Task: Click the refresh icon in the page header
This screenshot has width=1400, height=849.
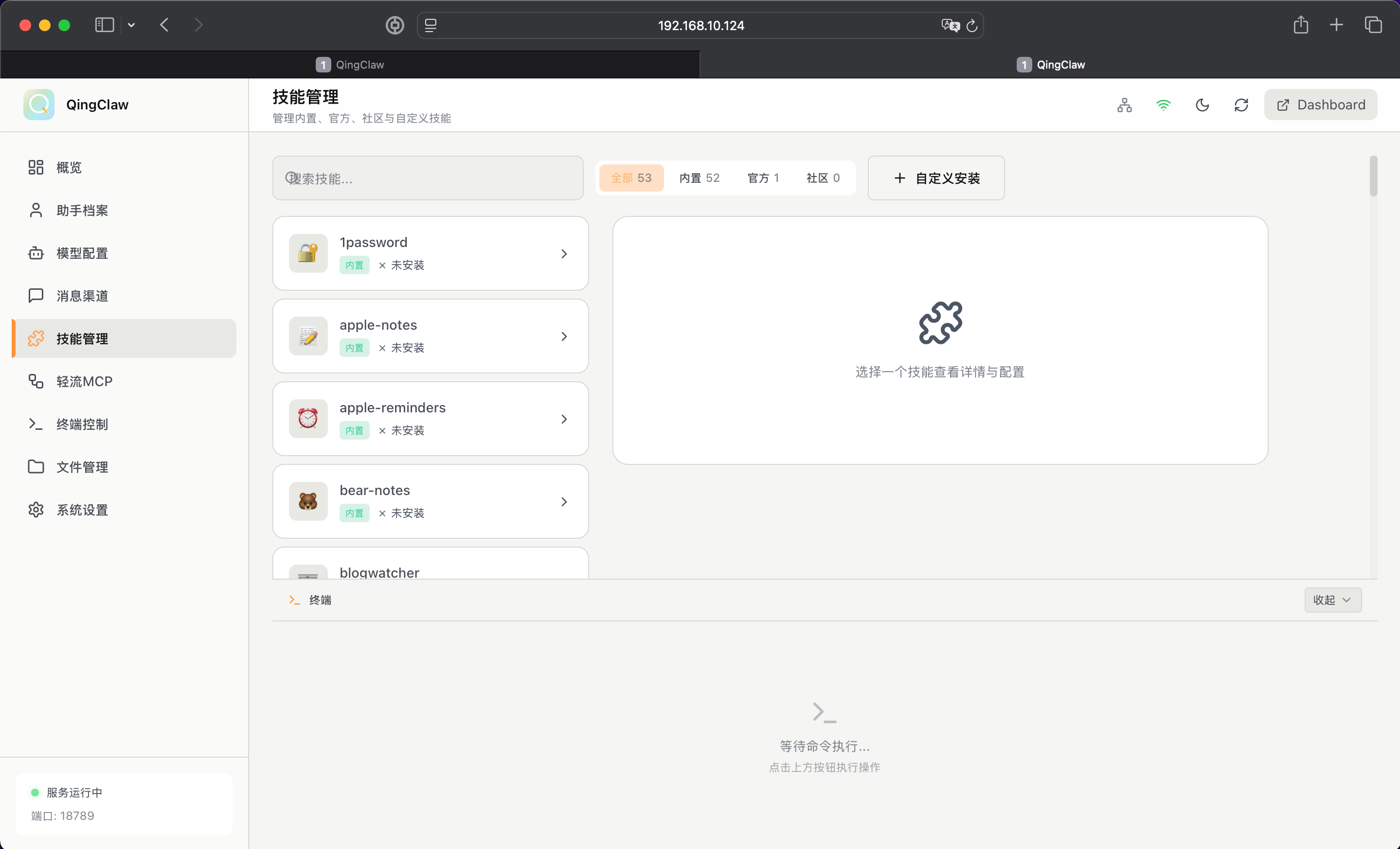Action: pos(1241,105)
